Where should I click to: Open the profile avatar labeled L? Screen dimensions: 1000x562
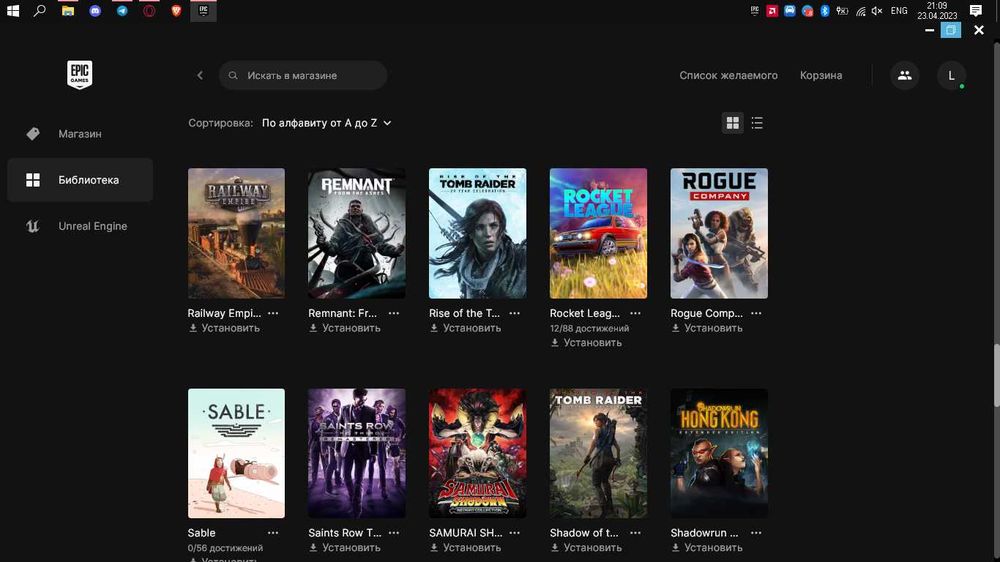951,75
